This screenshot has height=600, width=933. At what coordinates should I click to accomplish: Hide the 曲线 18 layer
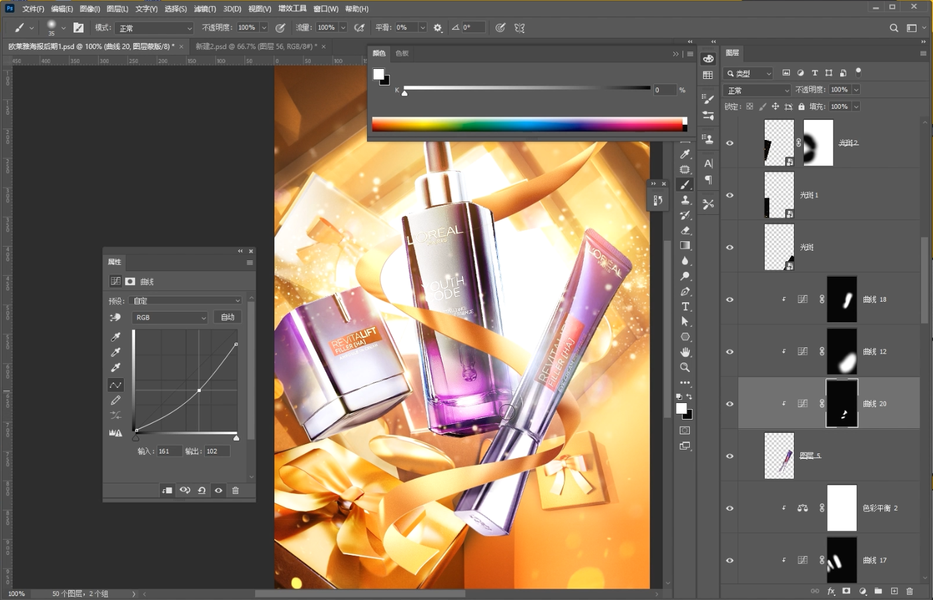pos(730,299)
